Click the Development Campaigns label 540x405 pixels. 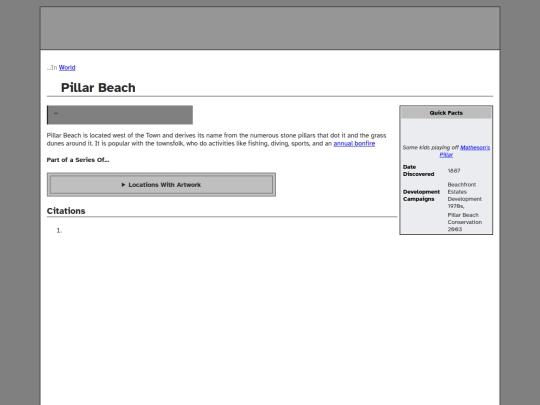coord(421,195)
